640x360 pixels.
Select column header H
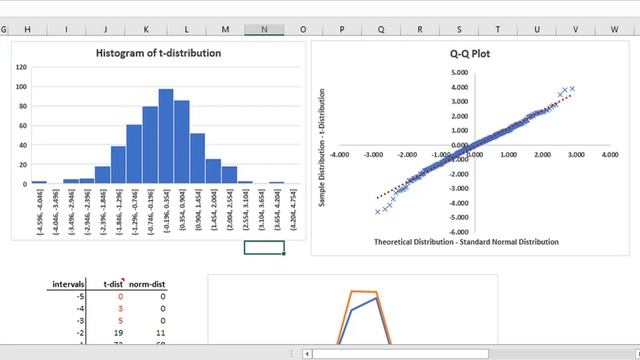point(27,29)
